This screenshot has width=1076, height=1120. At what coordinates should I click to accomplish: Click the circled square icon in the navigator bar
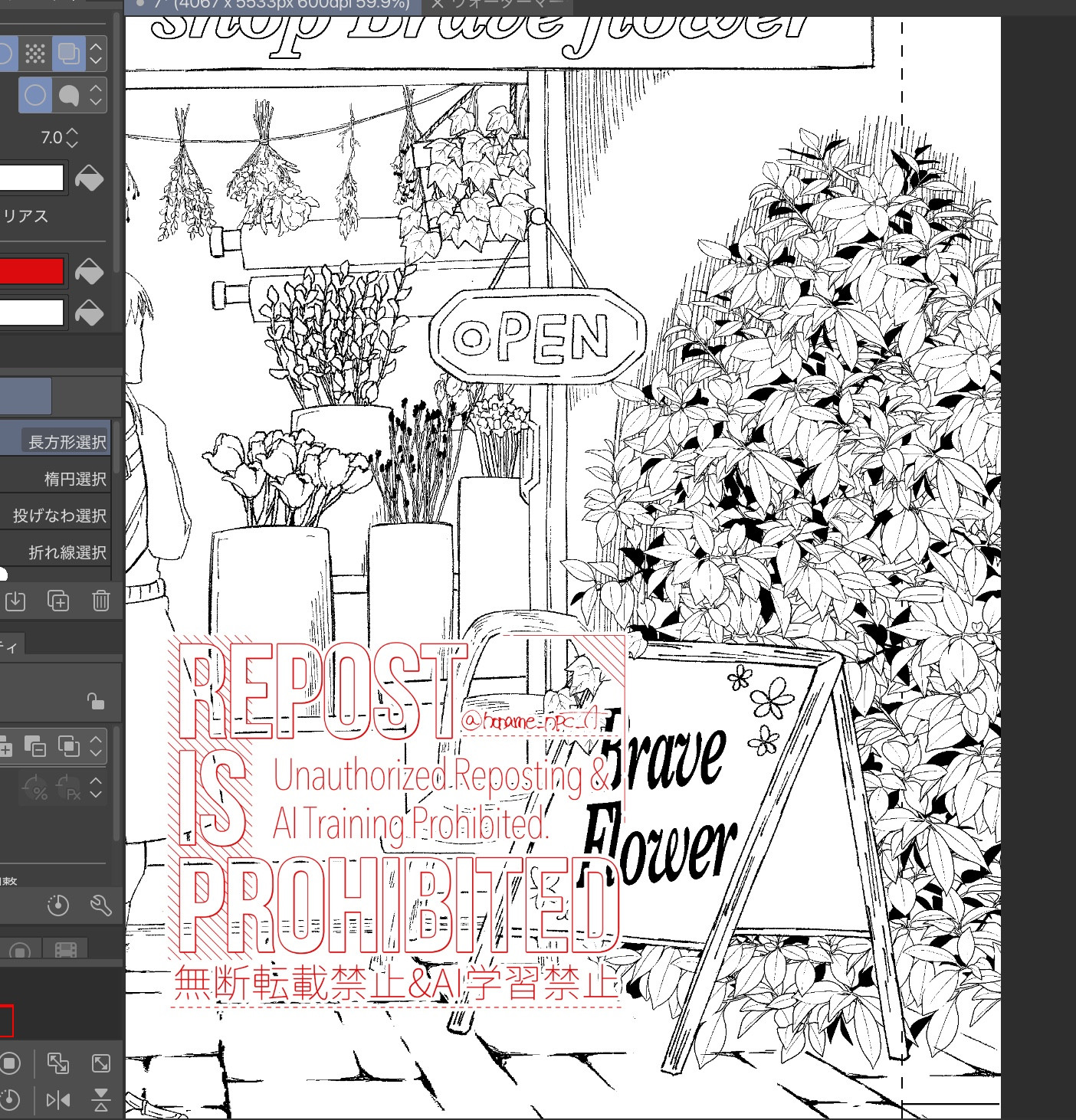point(11,1063)
